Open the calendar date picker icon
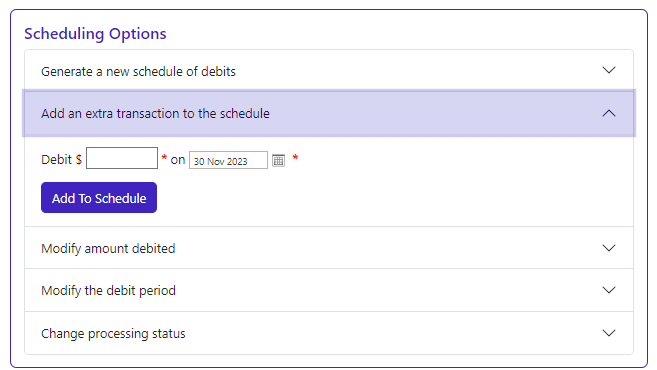 (278, 160)
